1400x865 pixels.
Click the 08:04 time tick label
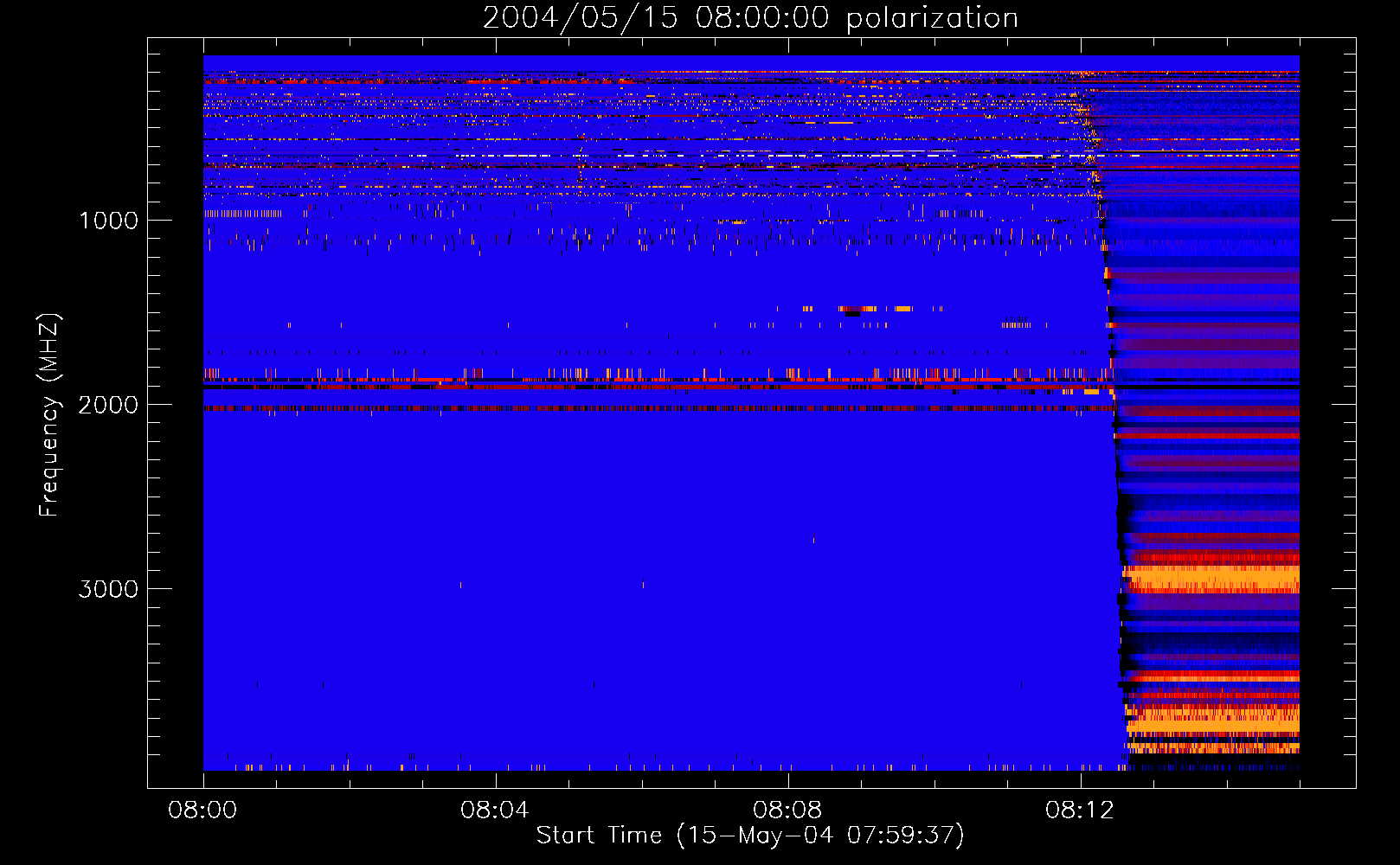pyautogui.click(x=495, y=811)
